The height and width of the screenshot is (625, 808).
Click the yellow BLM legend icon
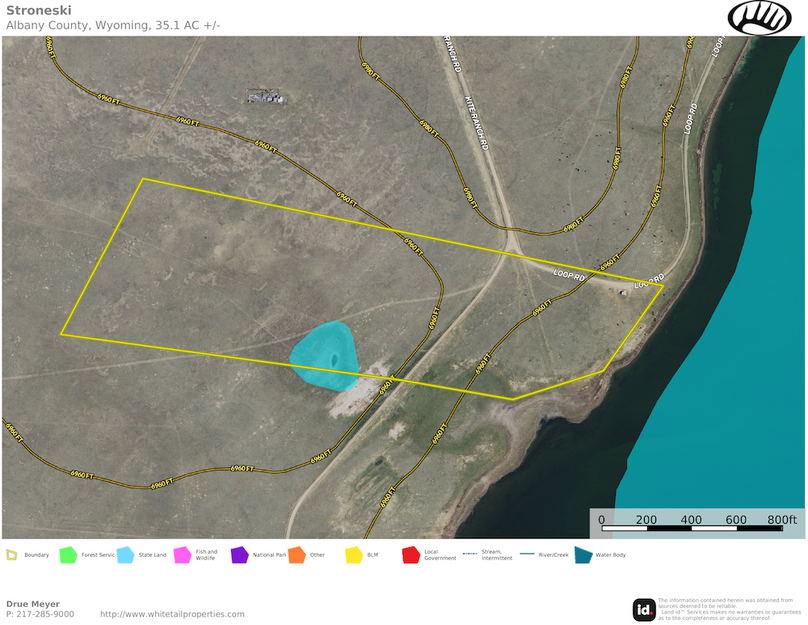pos(353,554)
